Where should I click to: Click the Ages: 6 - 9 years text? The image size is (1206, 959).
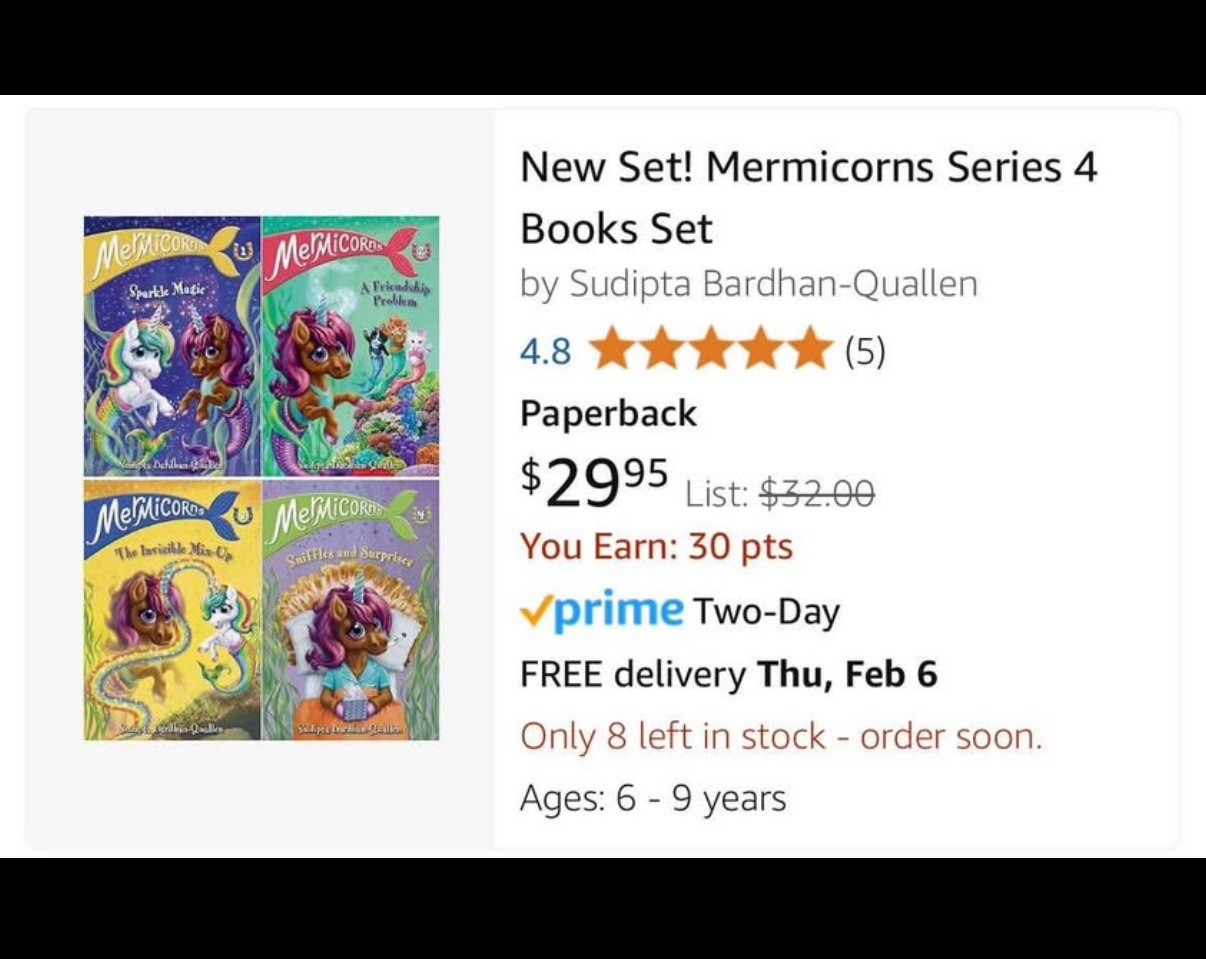point(652,799)
